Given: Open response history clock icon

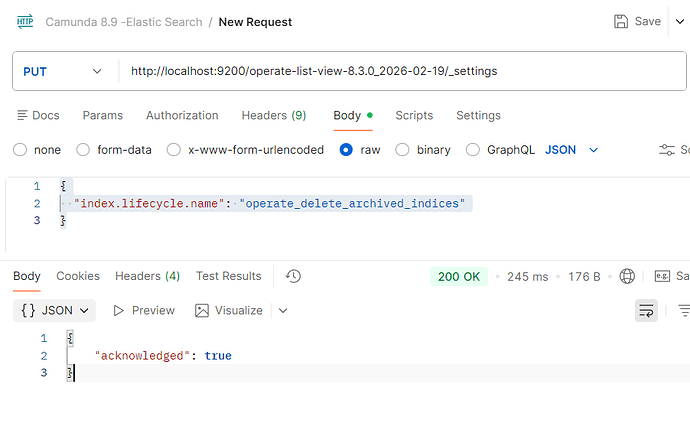Looking at the screenshot, I should pyautogui.click(x=293, y=276).
